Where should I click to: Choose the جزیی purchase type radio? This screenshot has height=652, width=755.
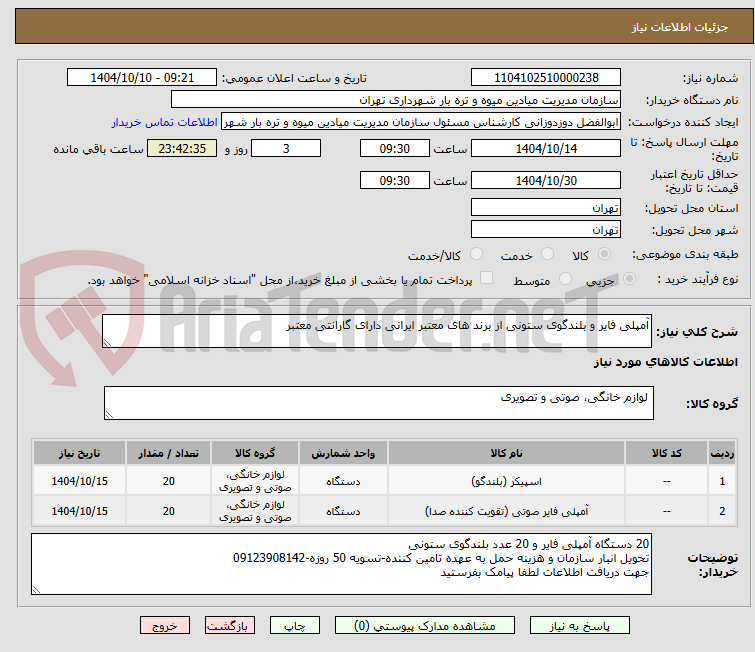[x=629, y=279]
